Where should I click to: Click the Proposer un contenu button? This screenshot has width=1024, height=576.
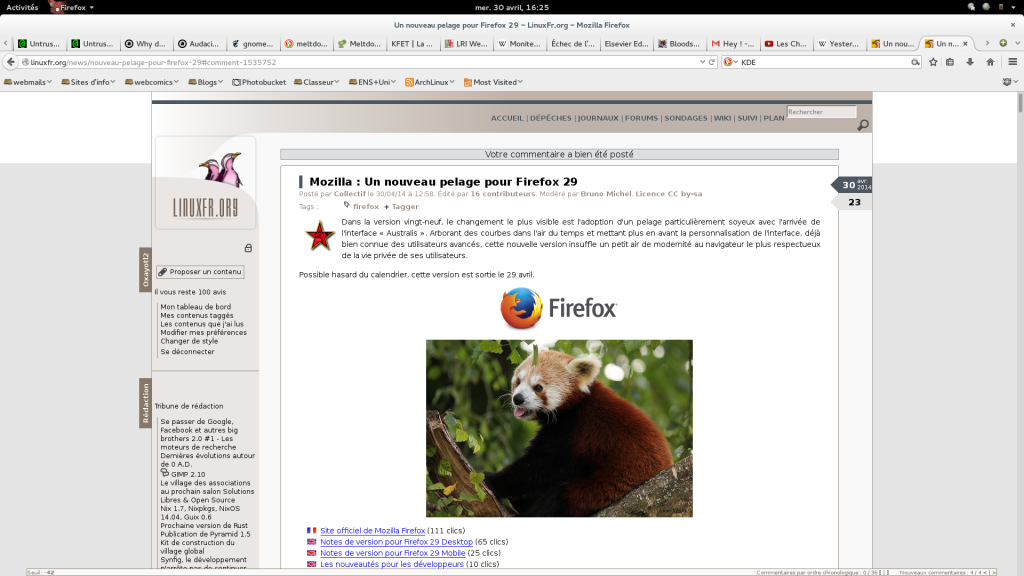[201, 271]
